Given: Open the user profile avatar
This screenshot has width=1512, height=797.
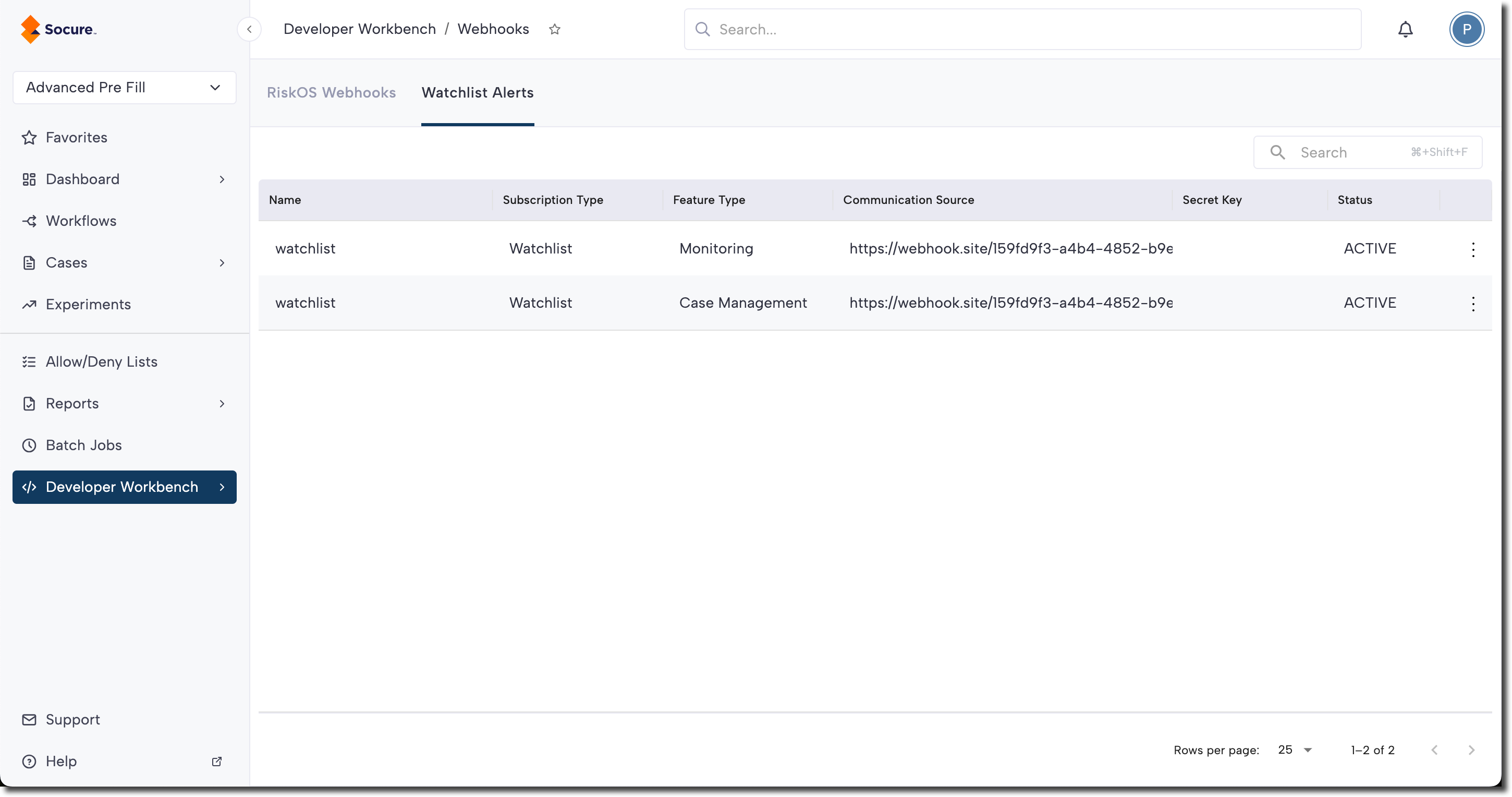Looking at the screenshot, I should [1466, 29].
